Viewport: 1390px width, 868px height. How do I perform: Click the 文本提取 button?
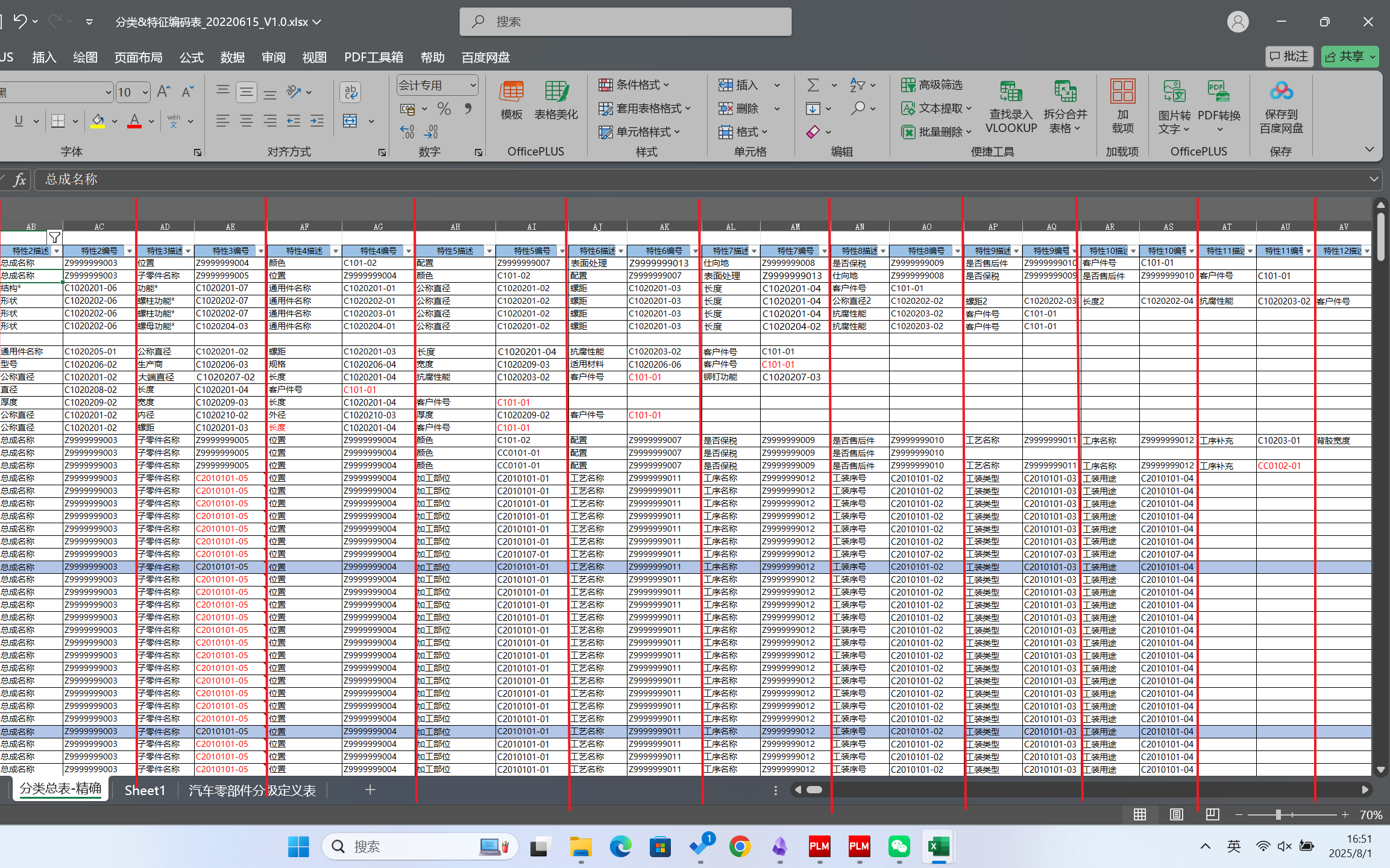(936, 108)
